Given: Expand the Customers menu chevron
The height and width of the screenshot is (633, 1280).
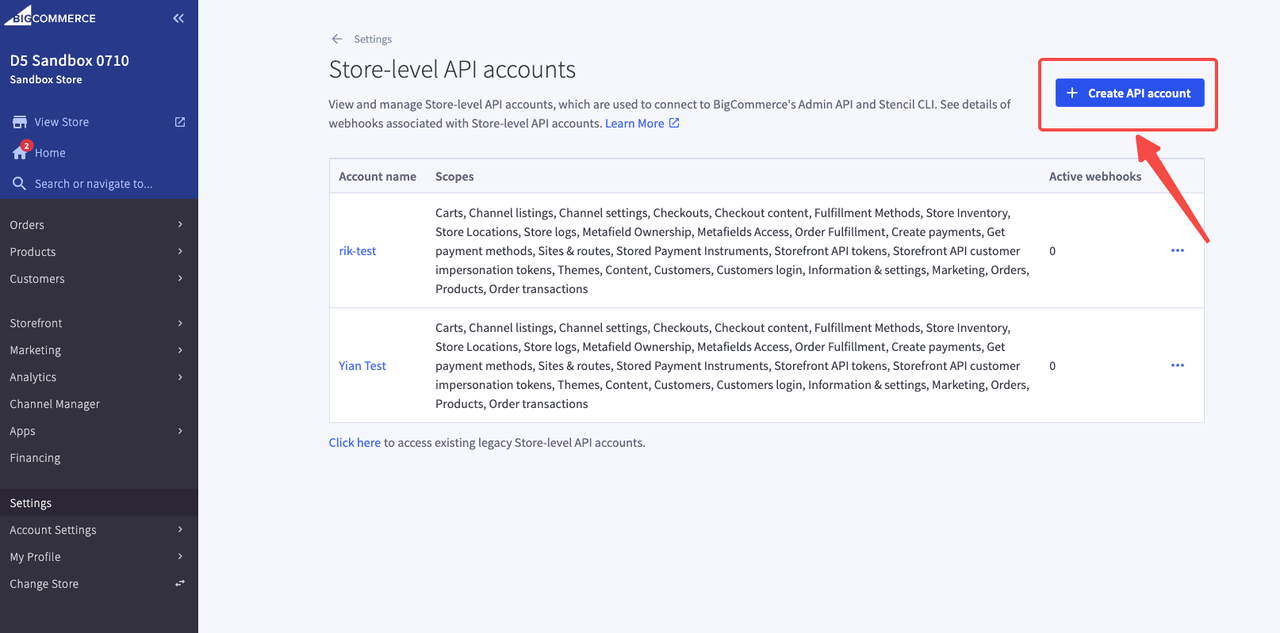Looking at the screenshot, I should [x=180, y=279].
